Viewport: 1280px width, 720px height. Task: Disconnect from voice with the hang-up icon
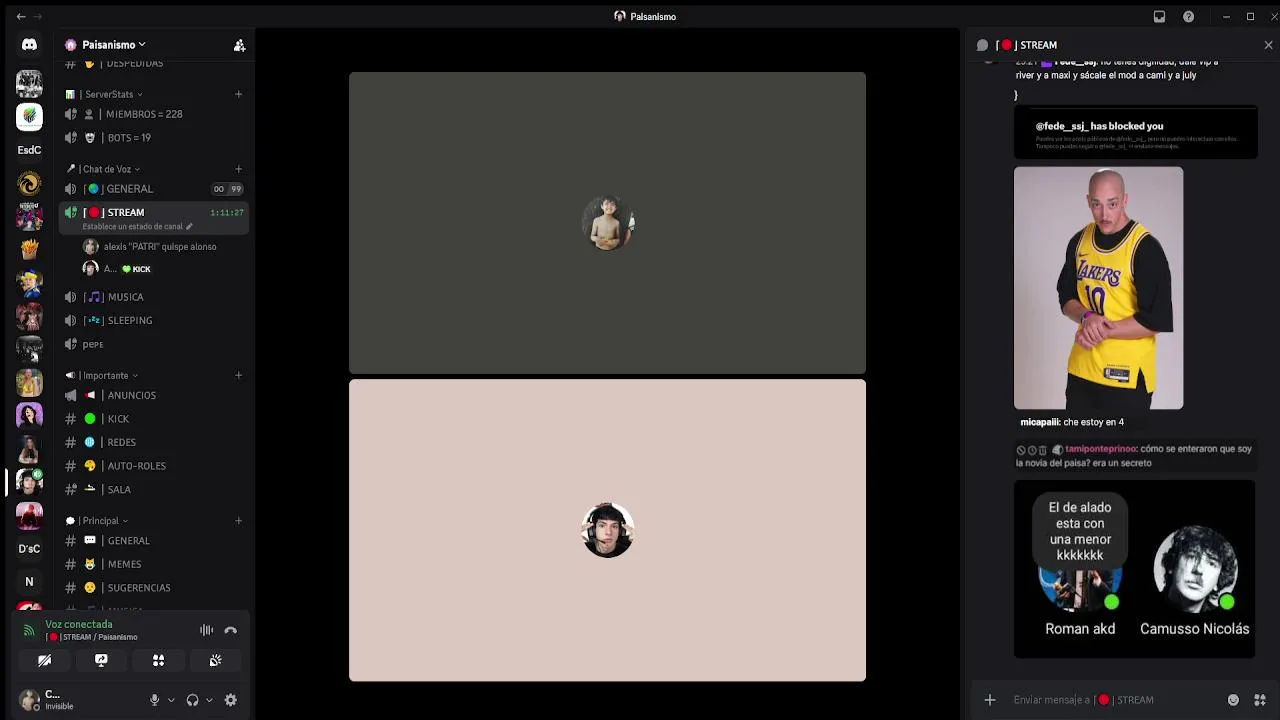click(230, 630)
